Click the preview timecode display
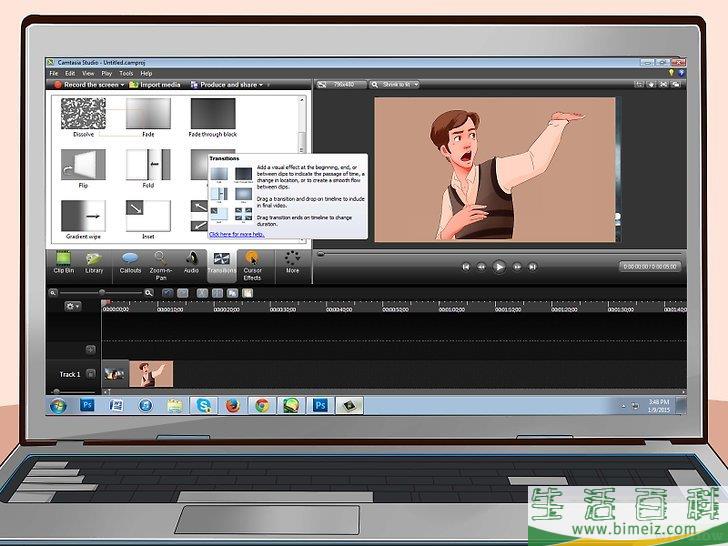Image resolution: width=728 pixels, height=546 pixels. pyautogui.click(x=650, y=266)
